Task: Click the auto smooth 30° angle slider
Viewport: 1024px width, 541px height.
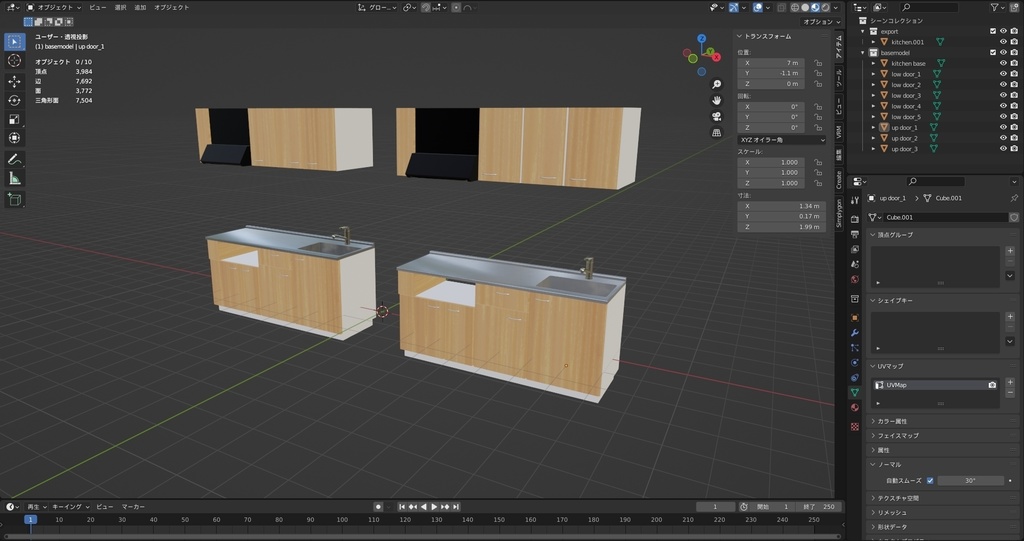Action: click(x=970, y=480)
